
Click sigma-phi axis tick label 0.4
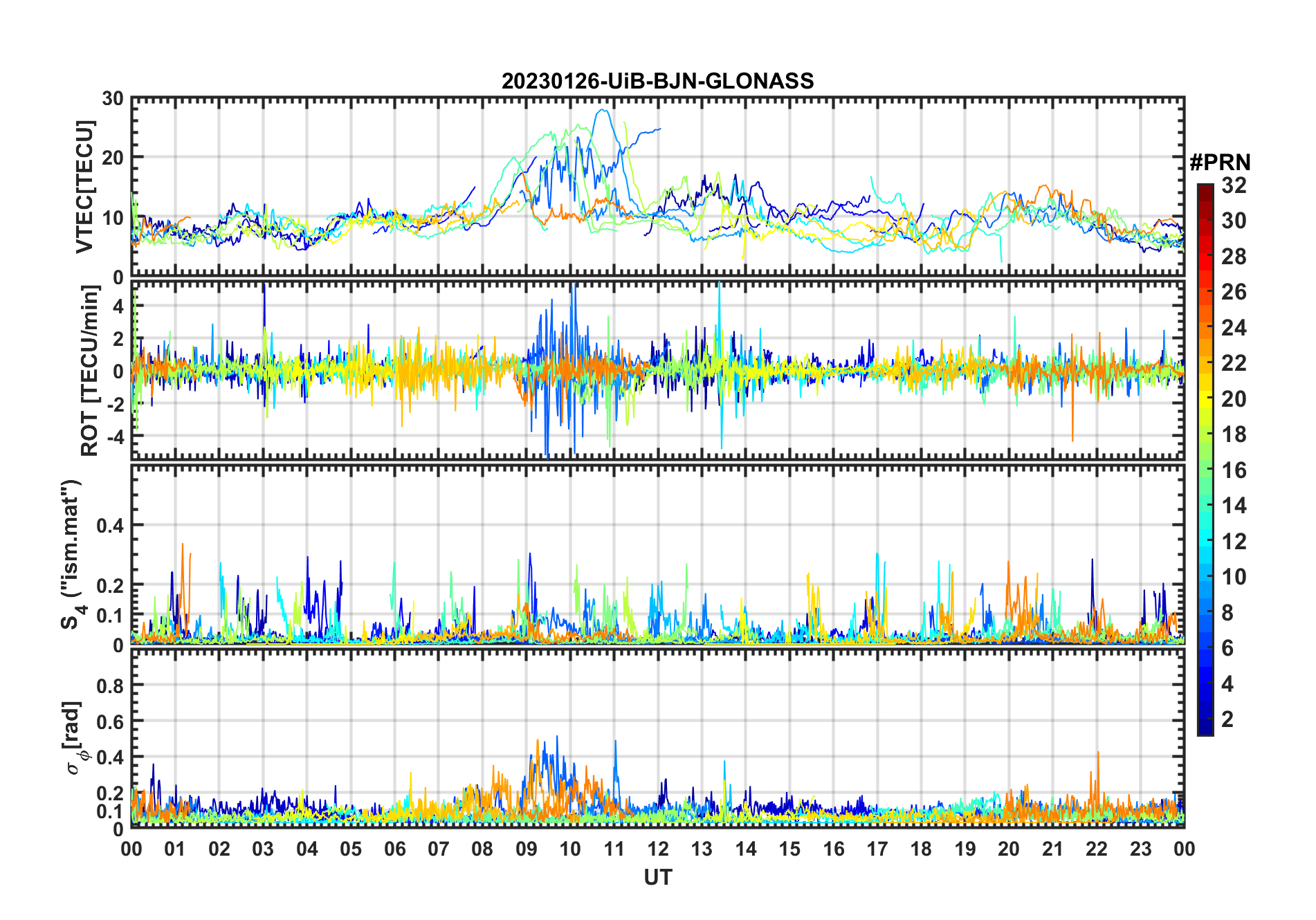pos(110,757)
